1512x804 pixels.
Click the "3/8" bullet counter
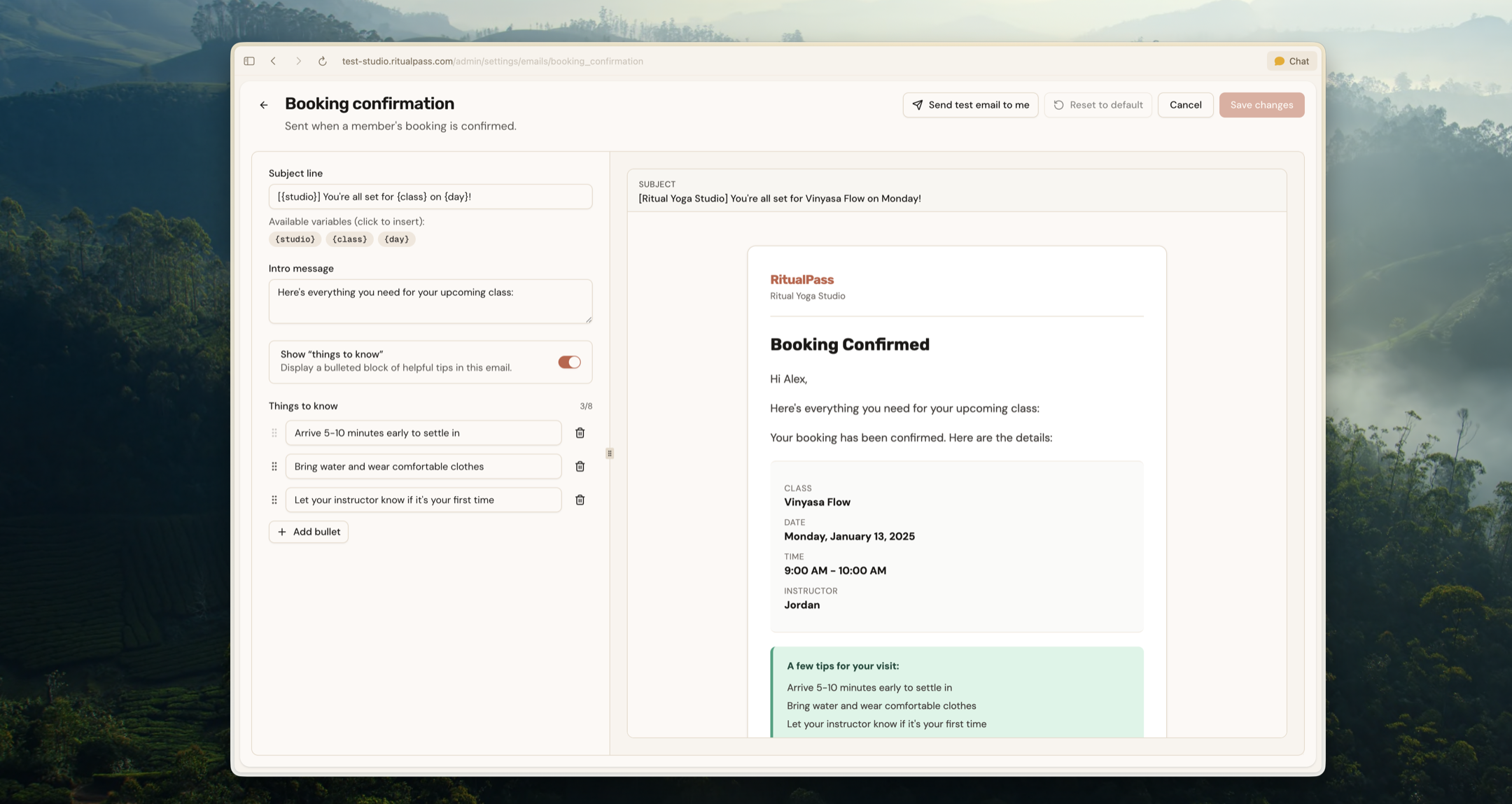tap(586, 407)
